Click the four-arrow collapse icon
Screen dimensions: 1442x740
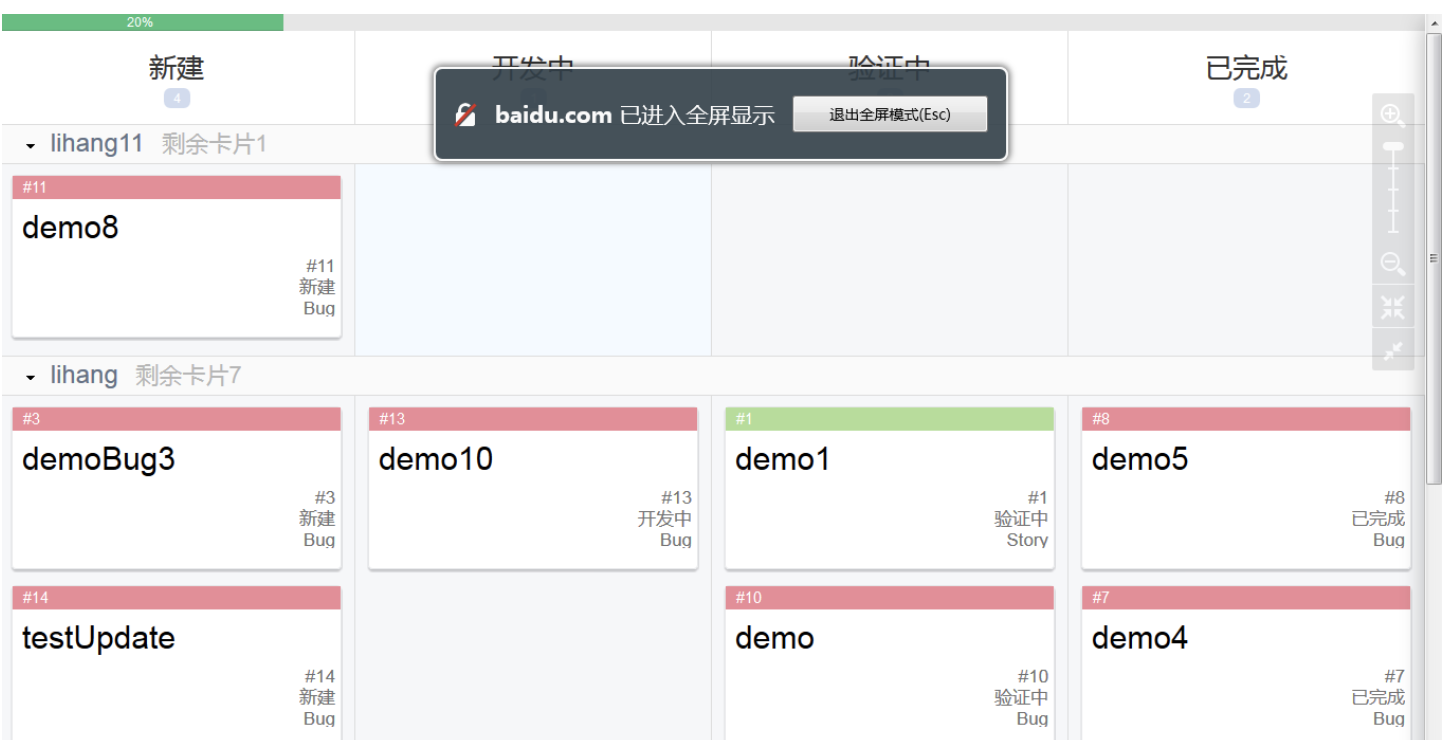pyautogui.click(x=1393, y=307)
